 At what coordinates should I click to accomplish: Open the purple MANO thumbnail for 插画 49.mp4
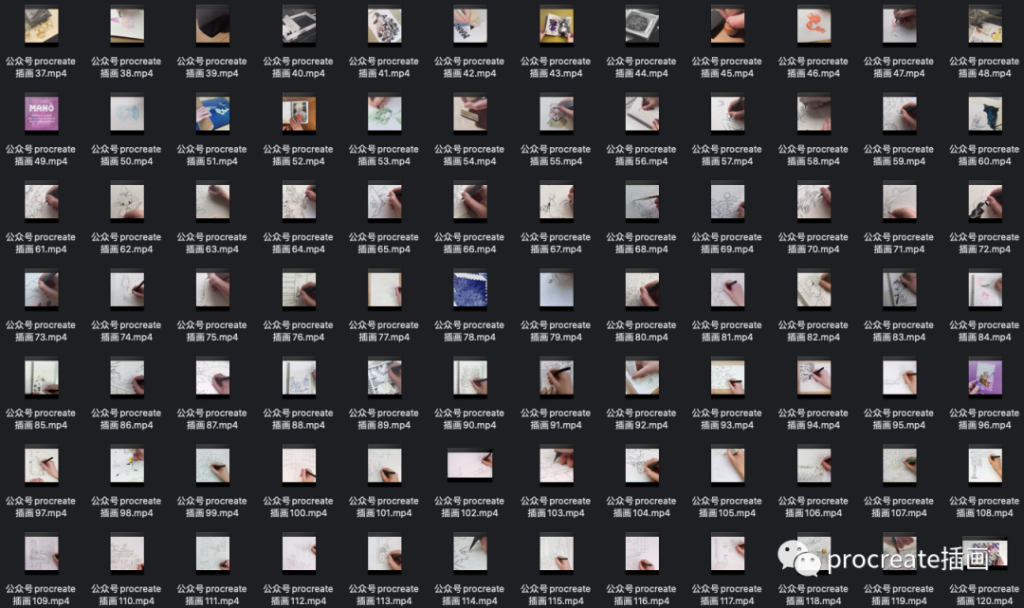(x=41, y=113)
